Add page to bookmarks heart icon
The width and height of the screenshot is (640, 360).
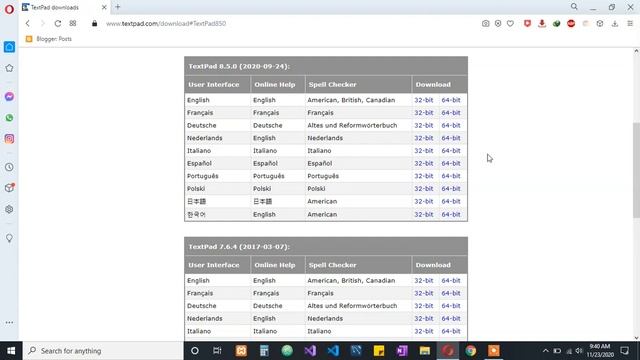(510, 24)
